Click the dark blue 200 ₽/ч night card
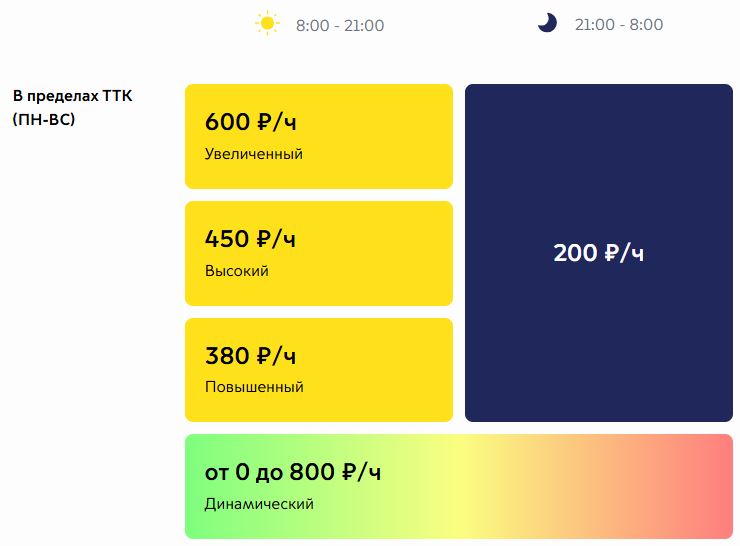 pos(599,253)
